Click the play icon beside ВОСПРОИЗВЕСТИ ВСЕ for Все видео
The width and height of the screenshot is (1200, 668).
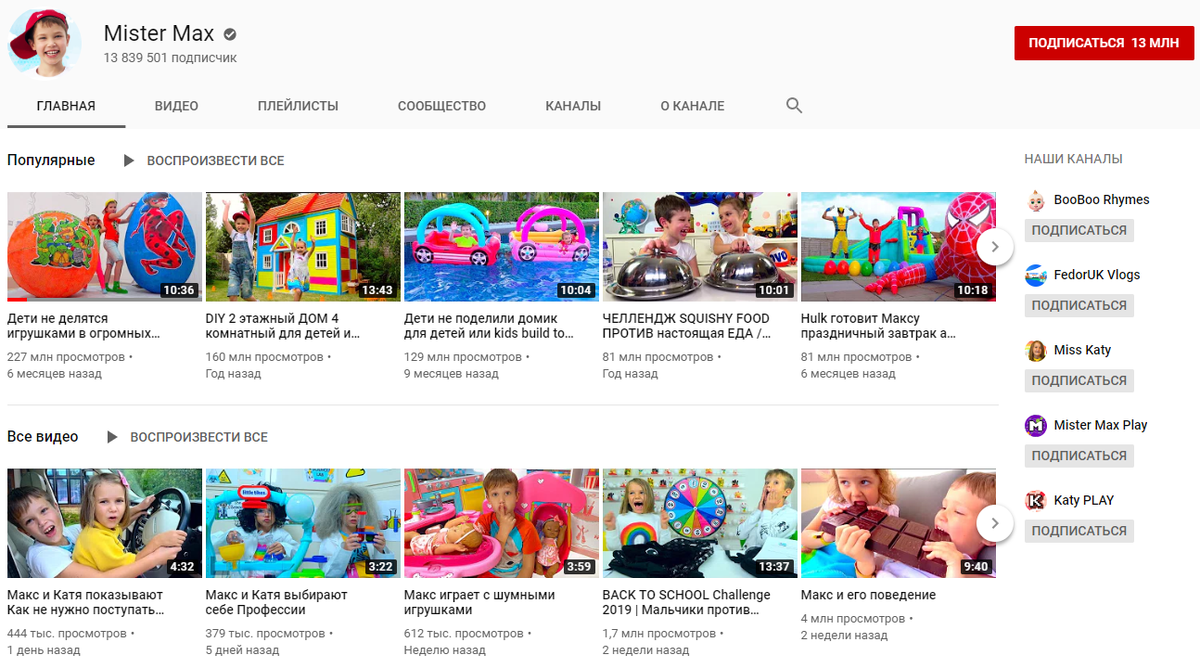click(113, 437)
